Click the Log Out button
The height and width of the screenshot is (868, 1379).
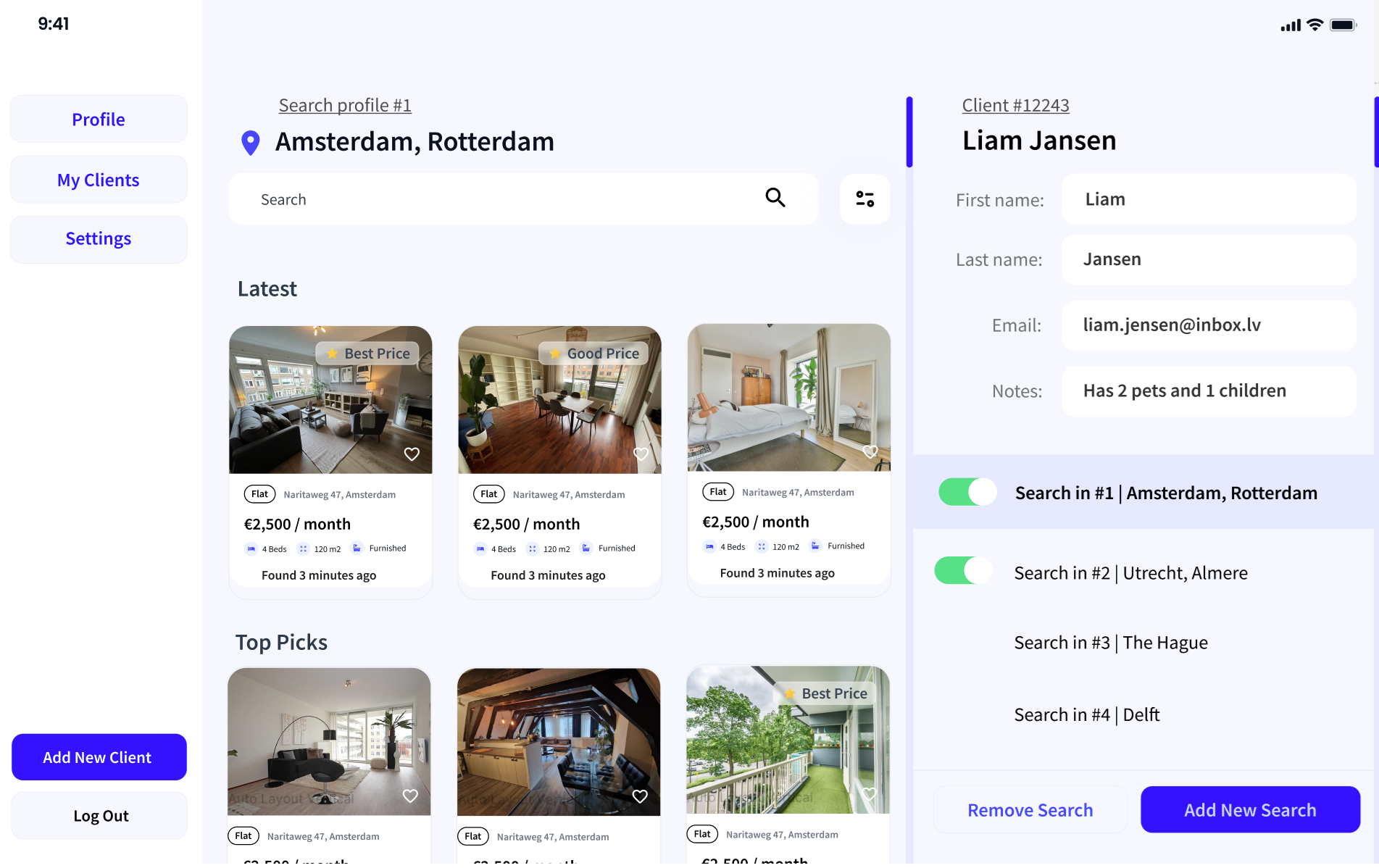point(99,816)
